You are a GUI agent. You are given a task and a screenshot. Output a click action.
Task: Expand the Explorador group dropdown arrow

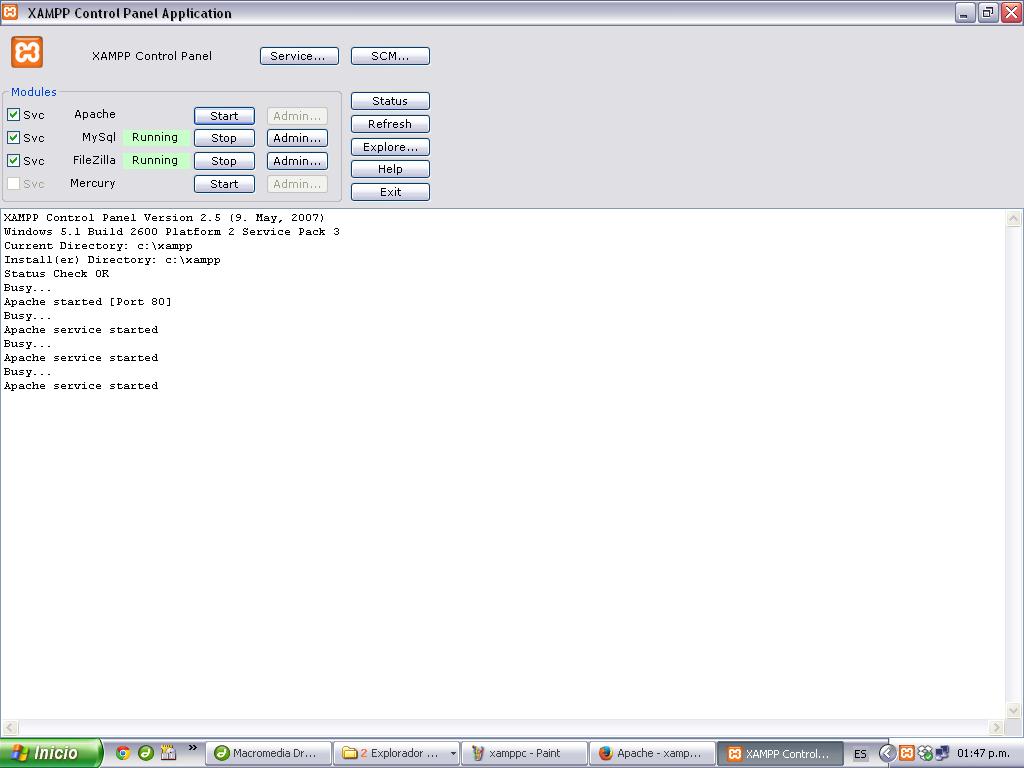click(453, 754)
